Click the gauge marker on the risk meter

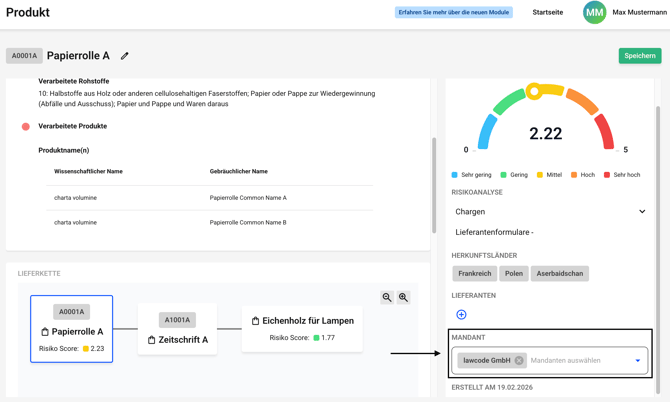click(x=534, y=92)
